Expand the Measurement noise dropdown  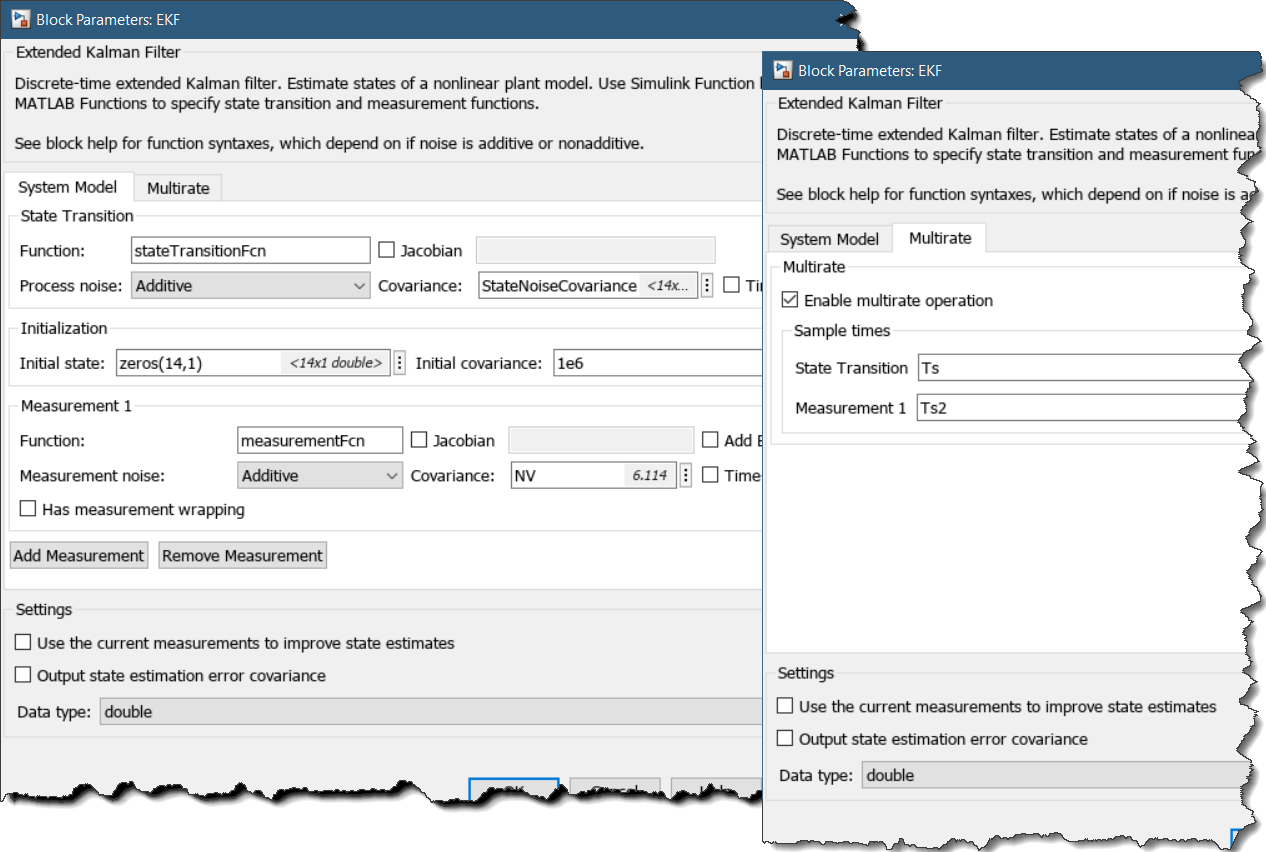point(320,476)
